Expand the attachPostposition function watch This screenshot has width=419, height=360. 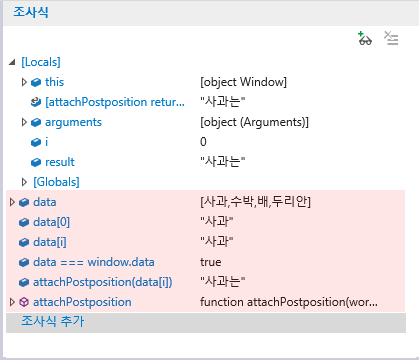[x=12, y=302]
